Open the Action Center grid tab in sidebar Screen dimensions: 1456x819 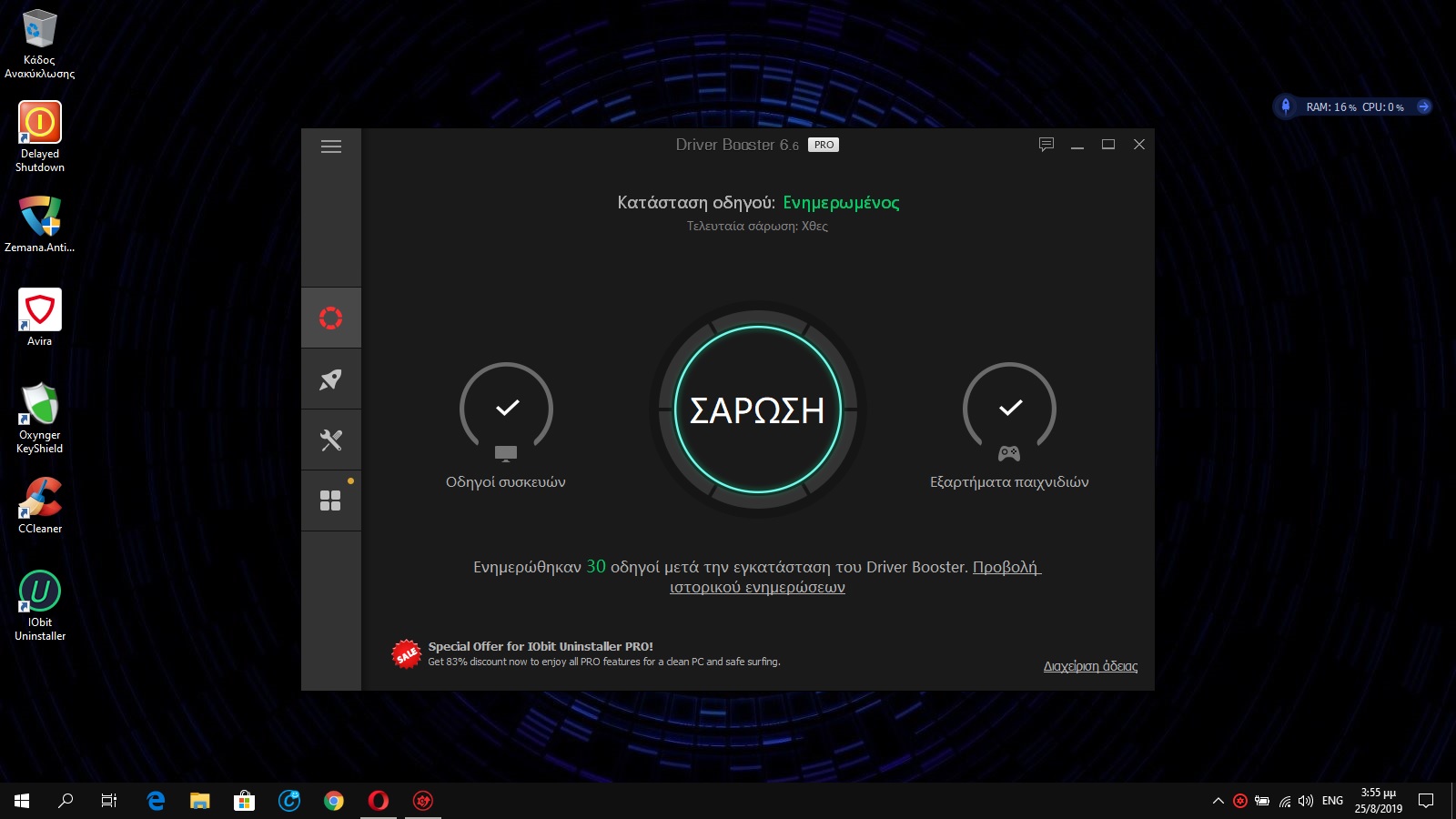[331, 500]
